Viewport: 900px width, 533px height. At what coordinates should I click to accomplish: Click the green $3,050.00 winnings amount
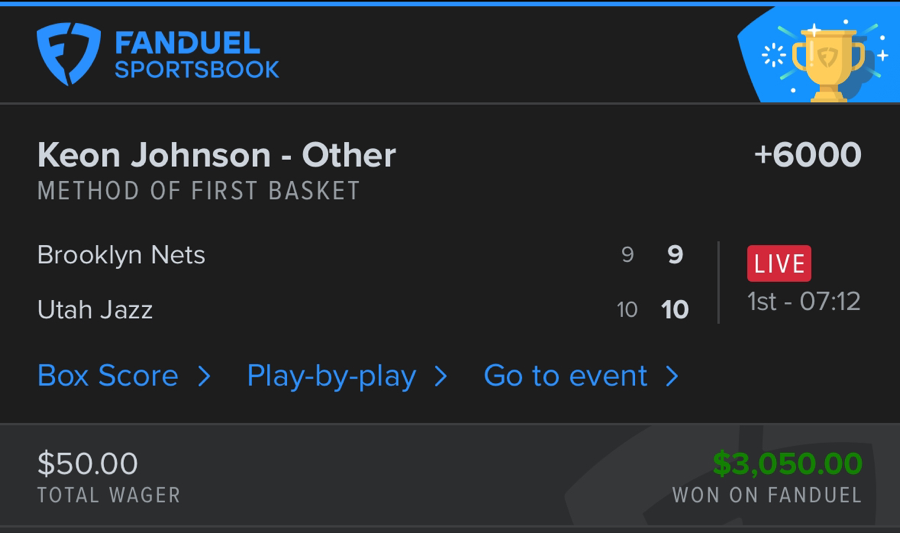pyautogui.click(x=787, y=463)
